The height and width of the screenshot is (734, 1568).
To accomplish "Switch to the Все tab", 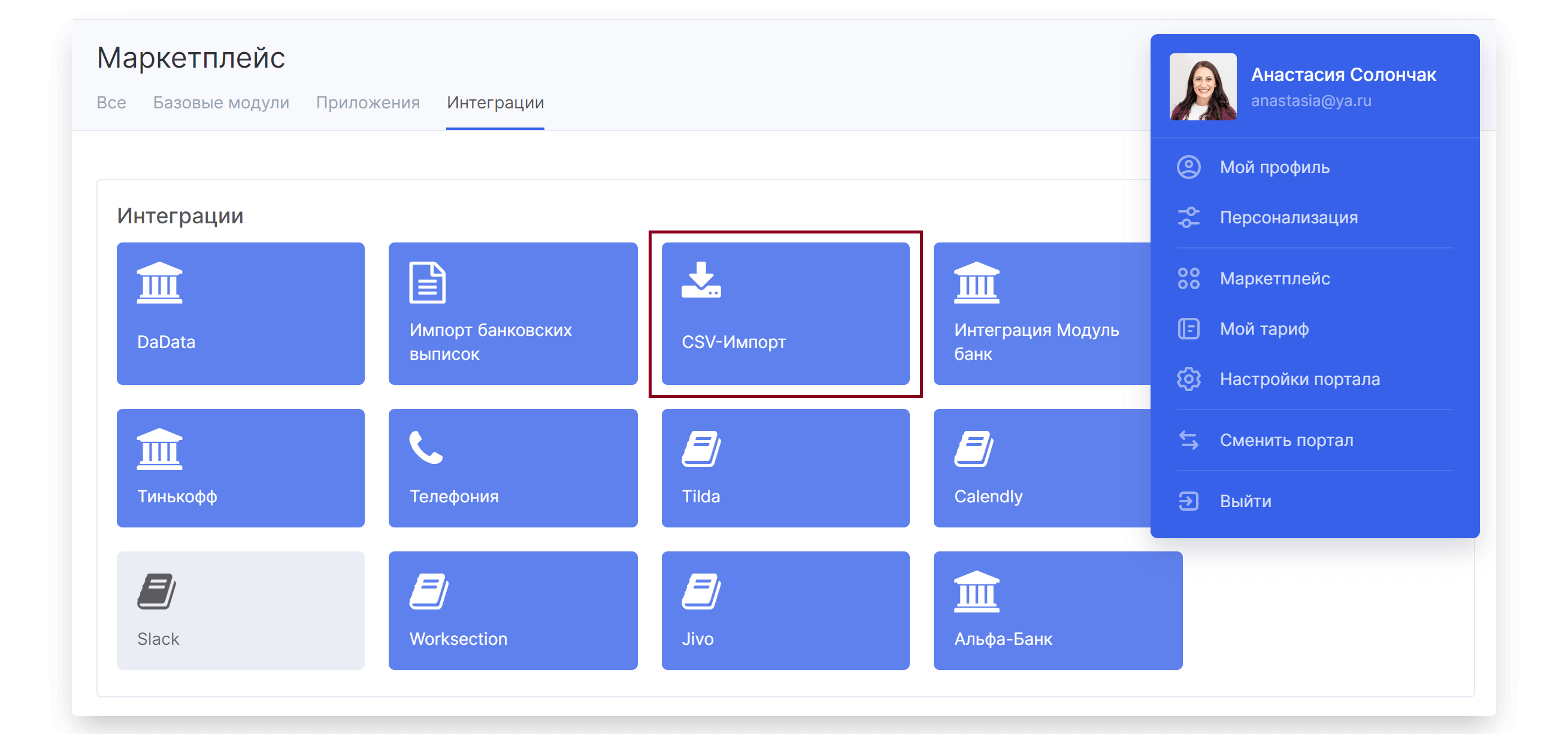I will pos(111,103).
